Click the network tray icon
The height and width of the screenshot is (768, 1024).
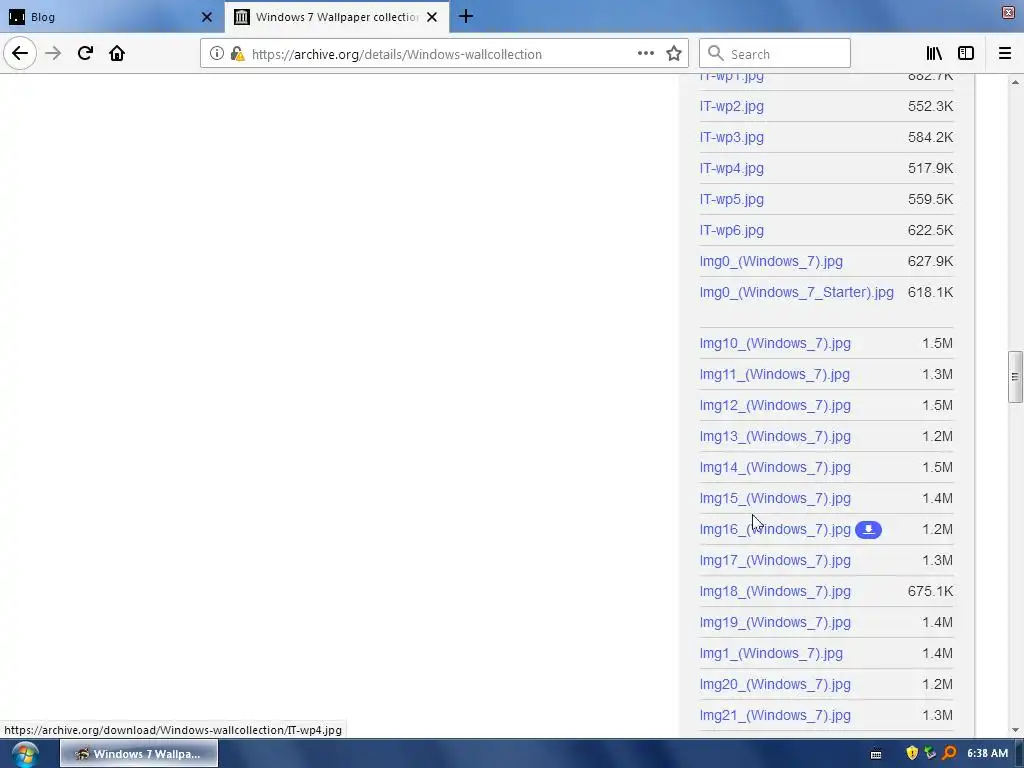[x=930, y=753]
